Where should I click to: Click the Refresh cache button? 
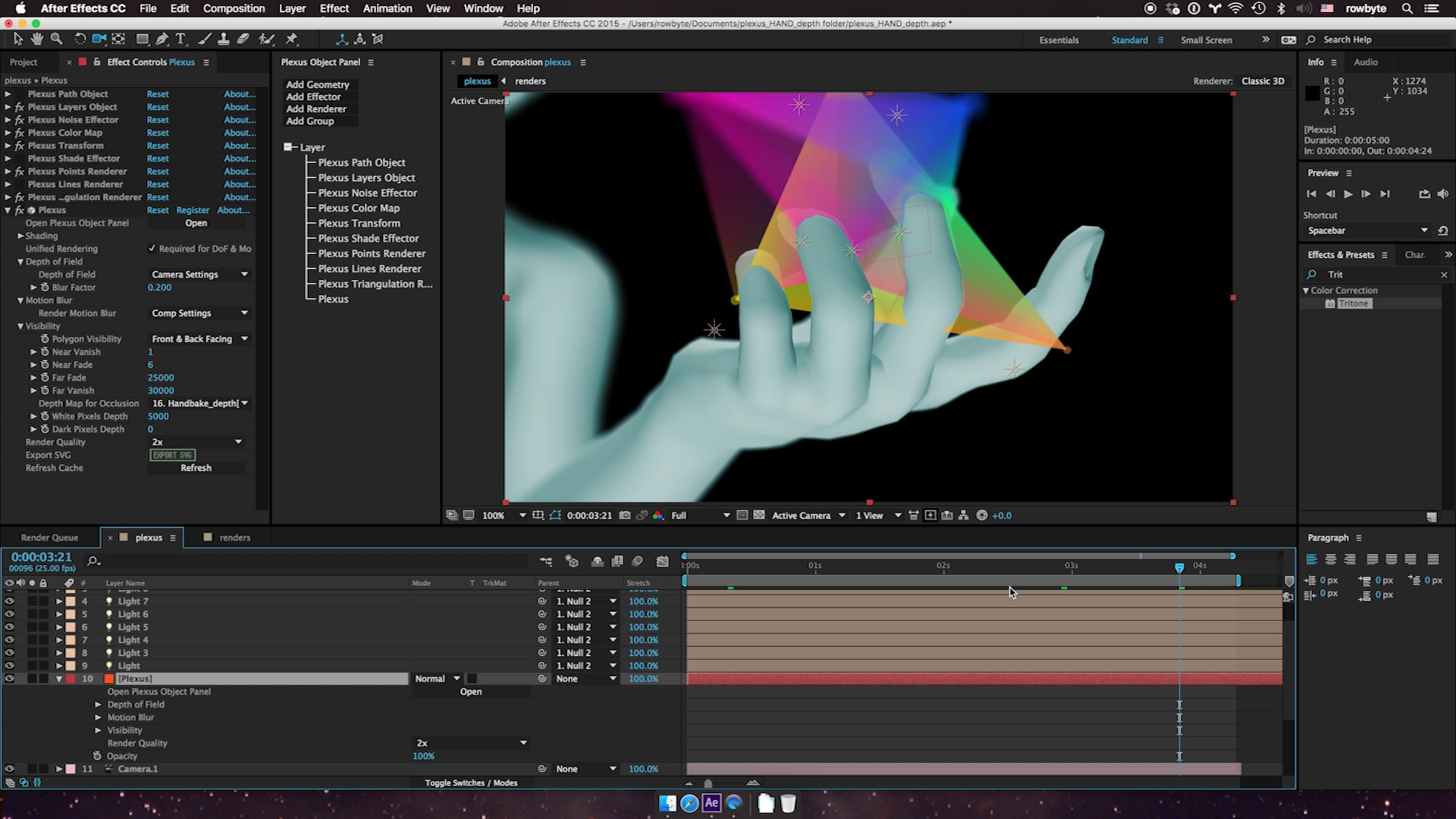(196, 468)
